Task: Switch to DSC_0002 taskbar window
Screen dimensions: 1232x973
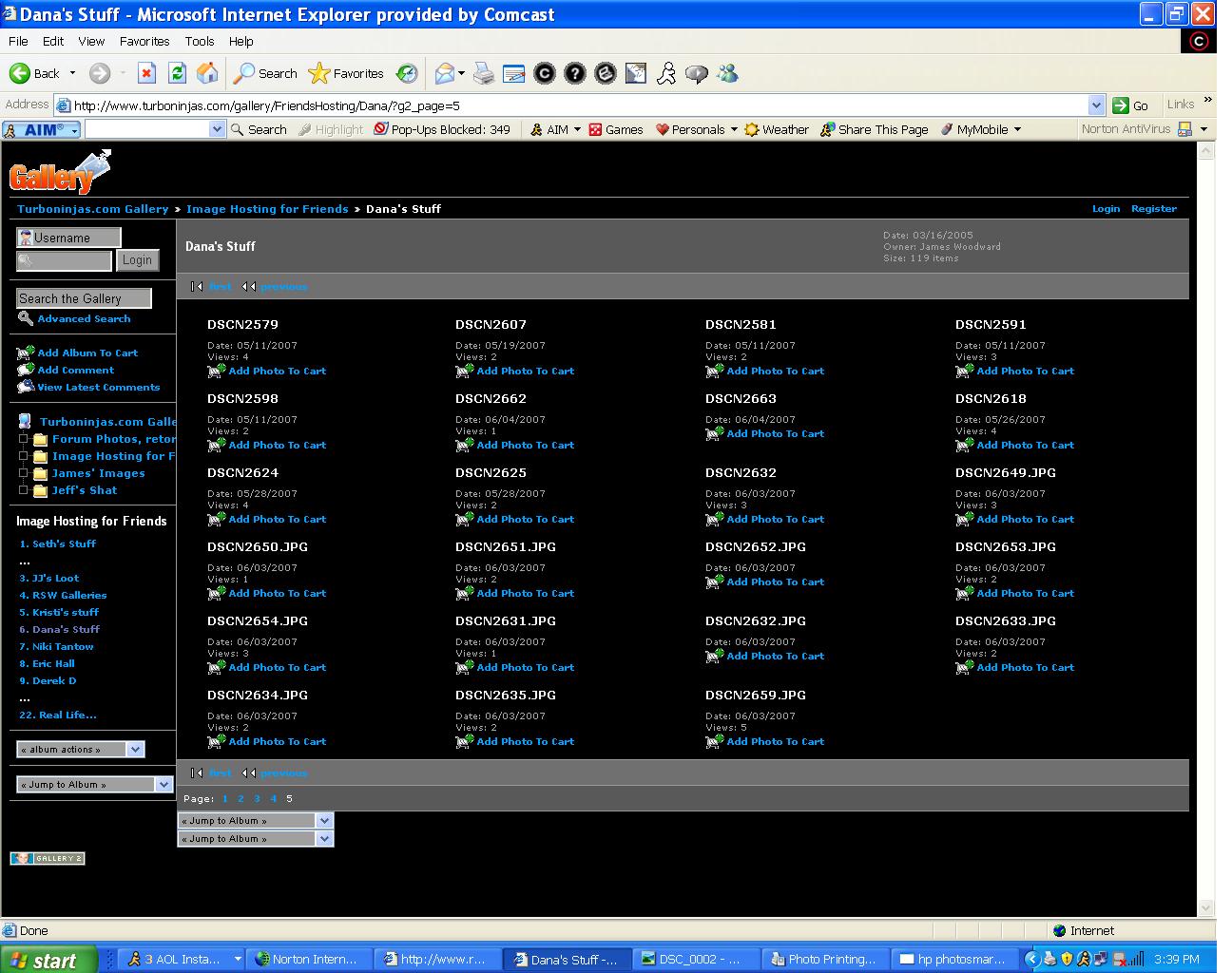Action: click(x=698, y=959)
